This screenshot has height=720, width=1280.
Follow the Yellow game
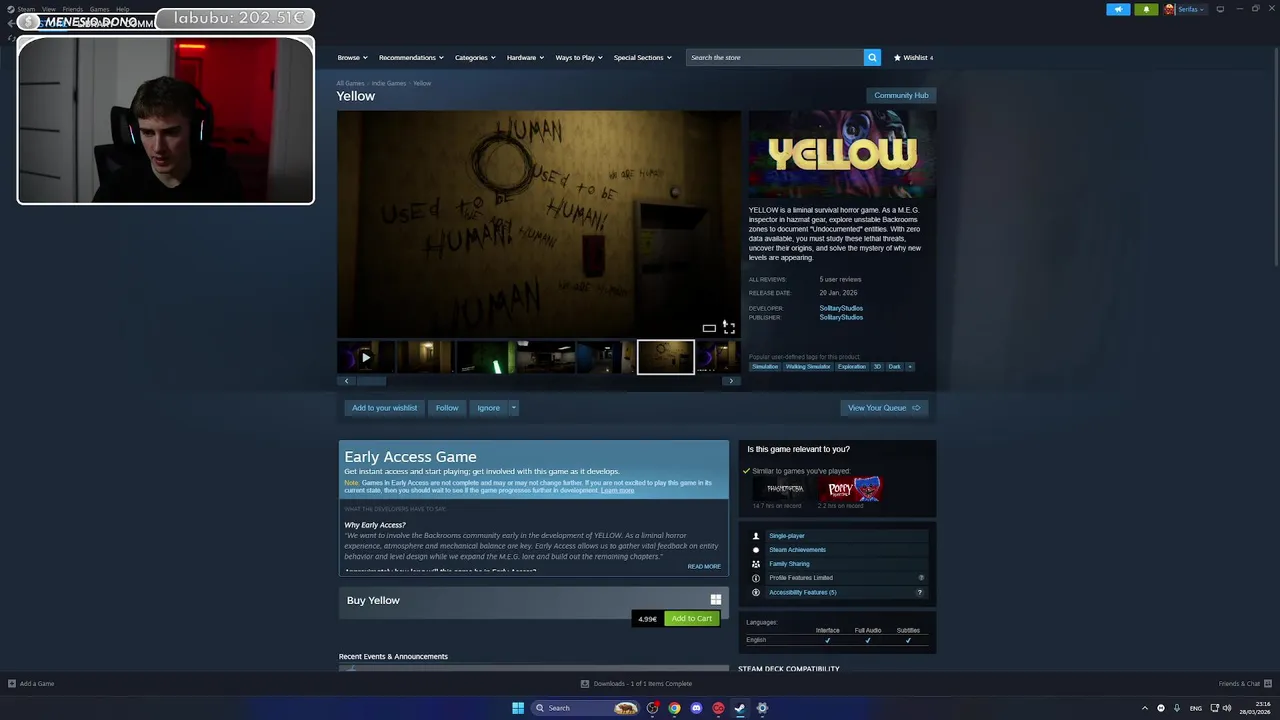point(447,408)
